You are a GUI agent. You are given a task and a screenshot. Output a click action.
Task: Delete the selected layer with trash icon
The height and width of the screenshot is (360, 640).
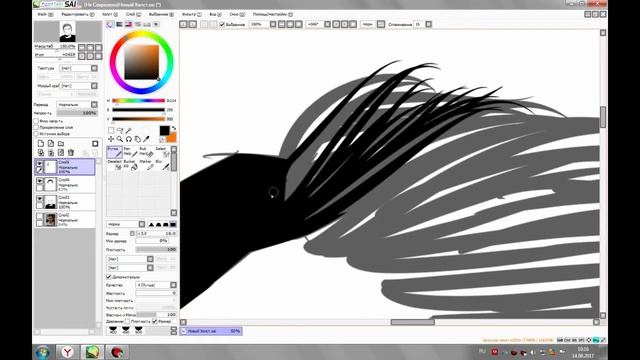tap(71, 153)
